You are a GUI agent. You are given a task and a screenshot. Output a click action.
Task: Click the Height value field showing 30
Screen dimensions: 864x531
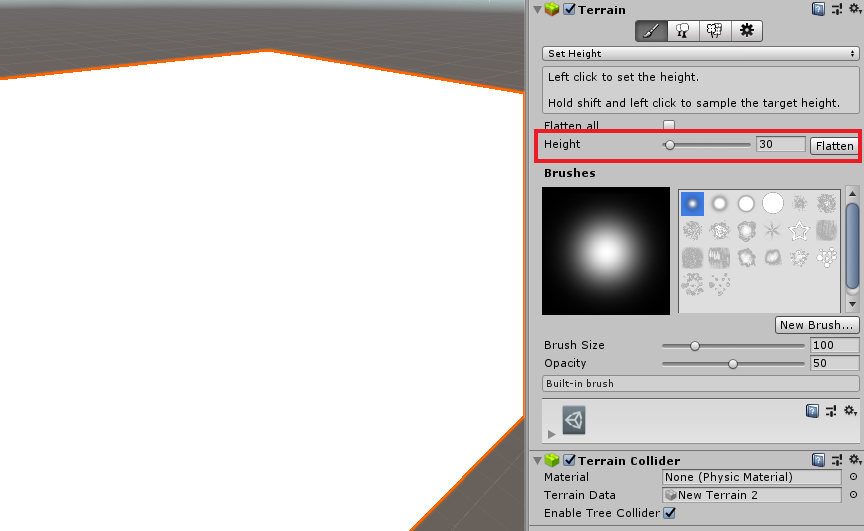[x=780, y=144]
